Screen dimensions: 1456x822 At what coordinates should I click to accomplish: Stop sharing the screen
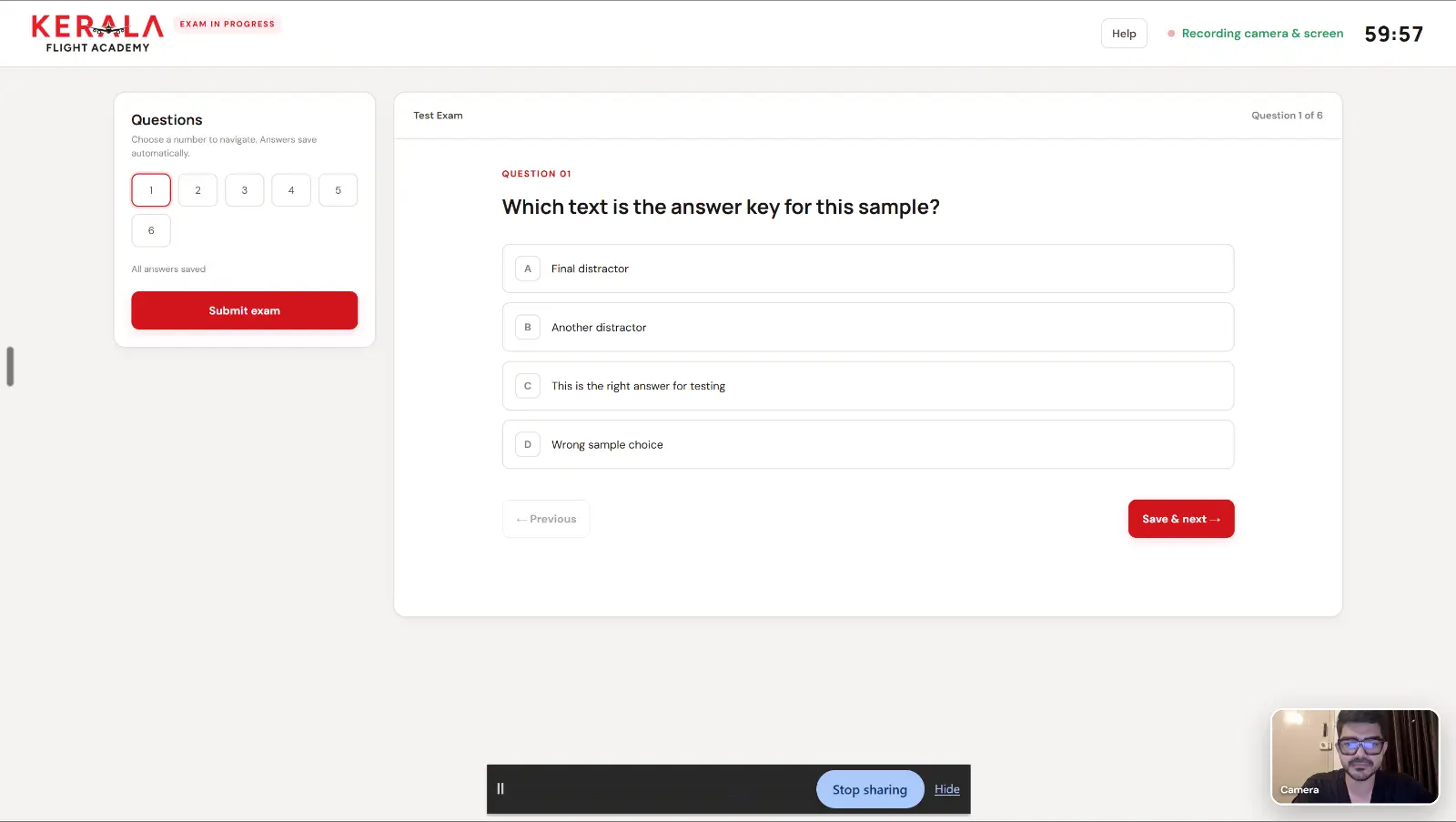pos(870,789)
